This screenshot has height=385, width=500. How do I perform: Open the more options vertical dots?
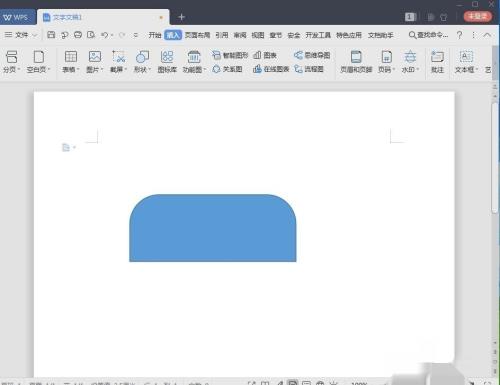(473, 35)
